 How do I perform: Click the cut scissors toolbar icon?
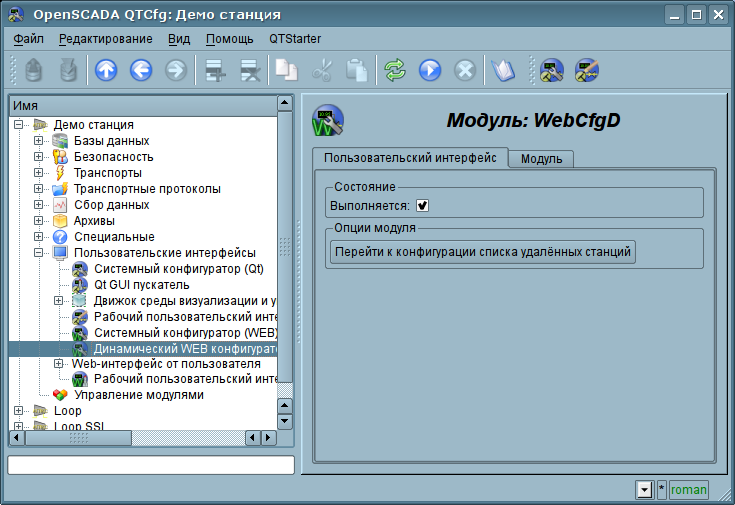(322, 70)
